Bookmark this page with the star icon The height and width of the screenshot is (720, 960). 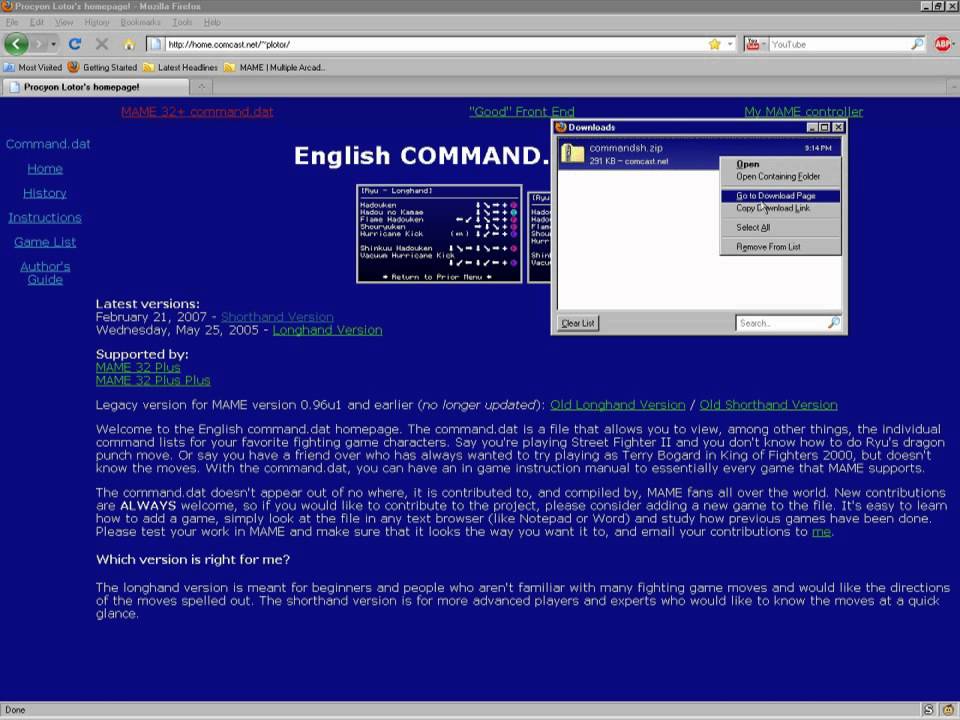[714, 44]
